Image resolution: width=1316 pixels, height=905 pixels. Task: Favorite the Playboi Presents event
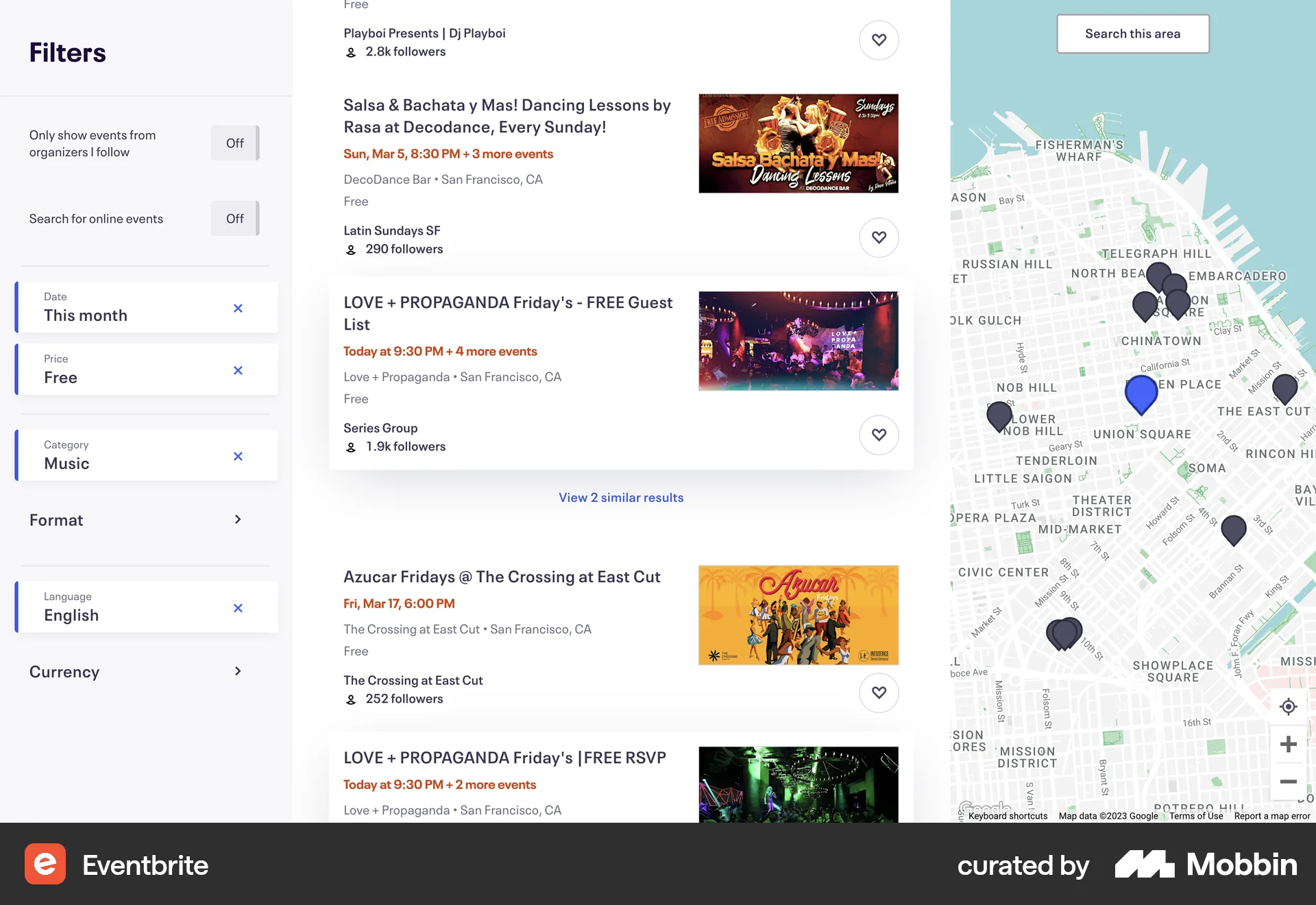pyautogui.click(x=879, y=40)
